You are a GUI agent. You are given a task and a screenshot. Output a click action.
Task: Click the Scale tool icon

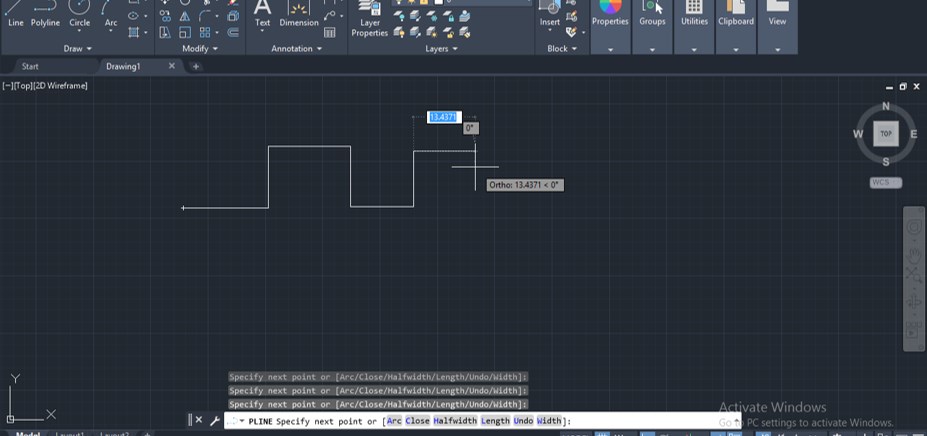click(185, 33)
